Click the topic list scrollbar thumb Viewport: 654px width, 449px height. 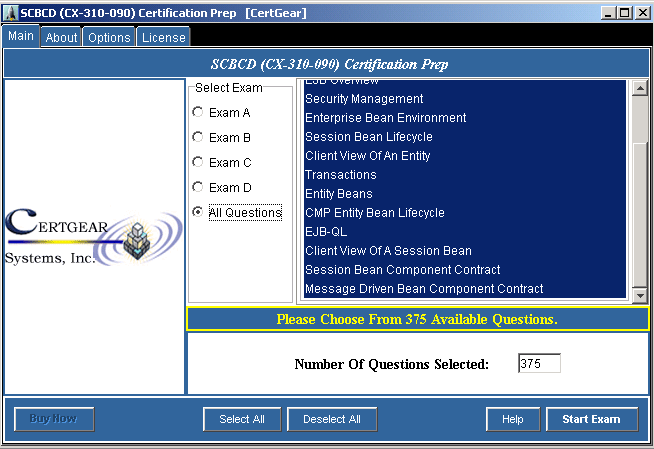pos(639,215)
